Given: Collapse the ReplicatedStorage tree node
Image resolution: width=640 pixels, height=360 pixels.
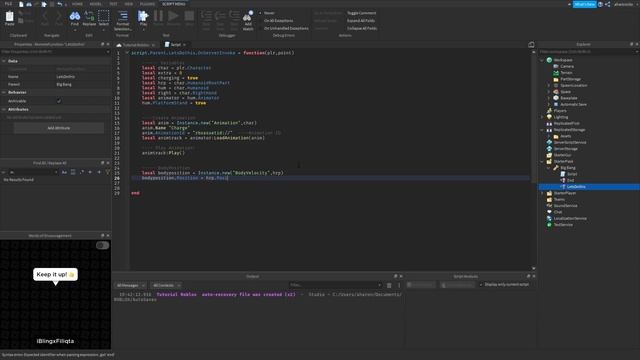Looking at the screenshot, I should [542, 130].
